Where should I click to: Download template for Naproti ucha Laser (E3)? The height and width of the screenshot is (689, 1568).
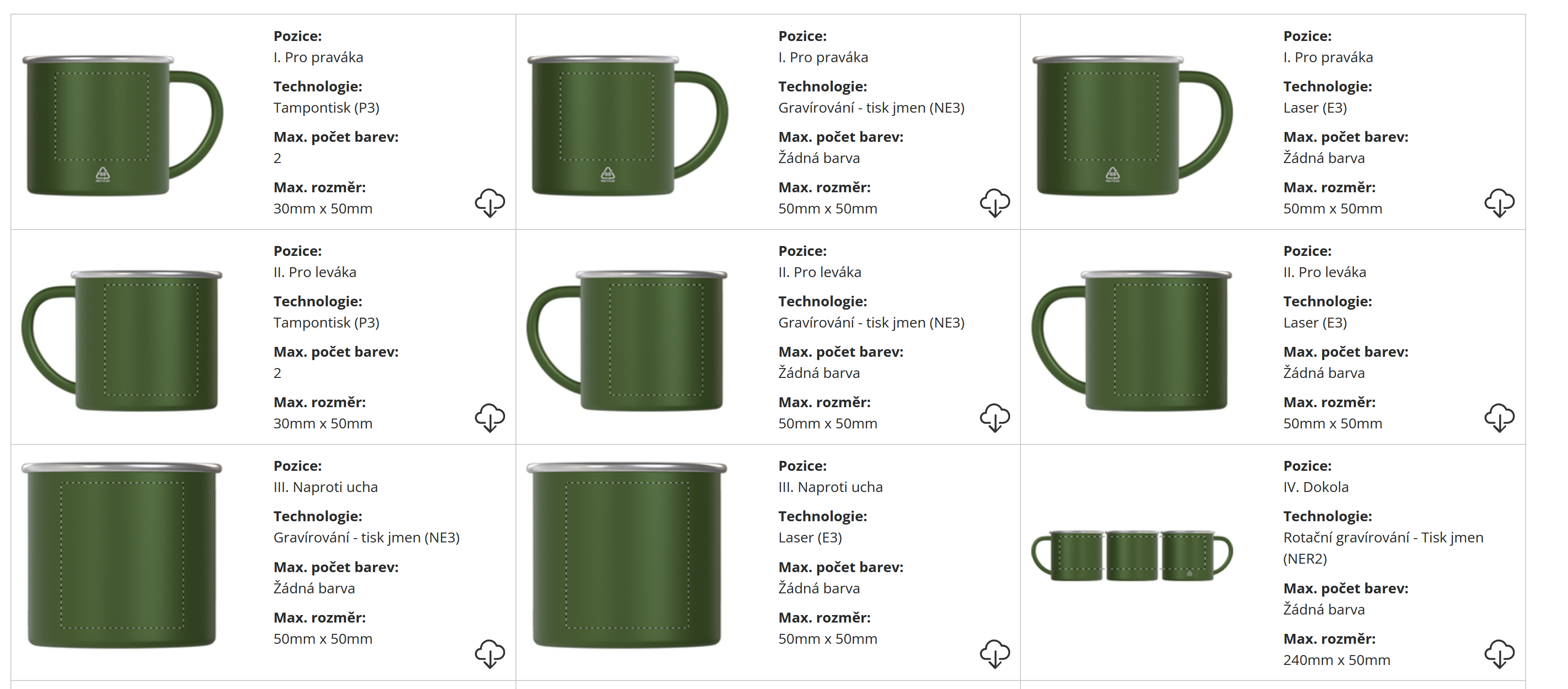coord(995,654)
